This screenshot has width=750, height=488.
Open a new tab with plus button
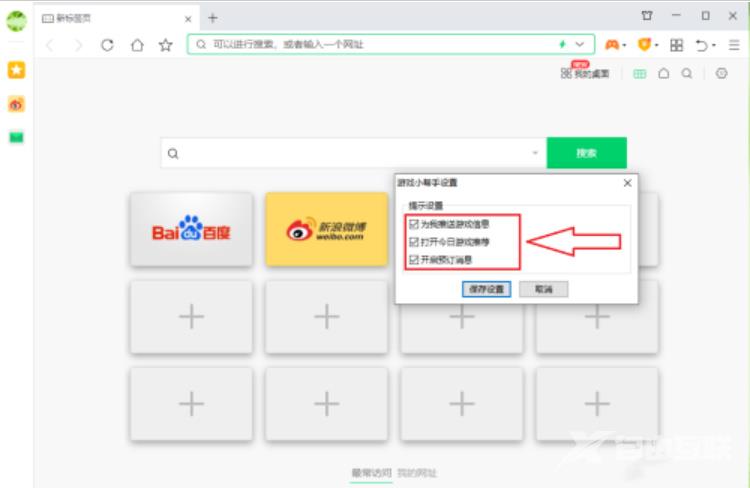click(213, 18)
